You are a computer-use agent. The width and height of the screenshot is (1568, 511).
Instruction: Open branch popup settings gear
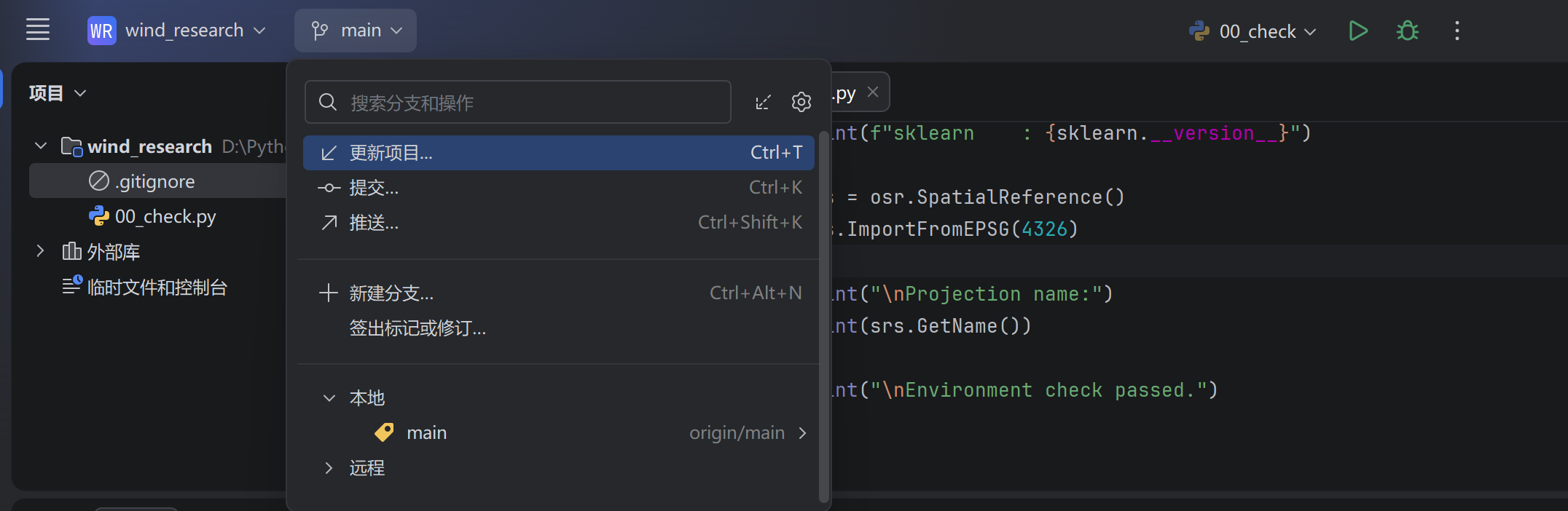pyautogui.click(x=801, y=102)
